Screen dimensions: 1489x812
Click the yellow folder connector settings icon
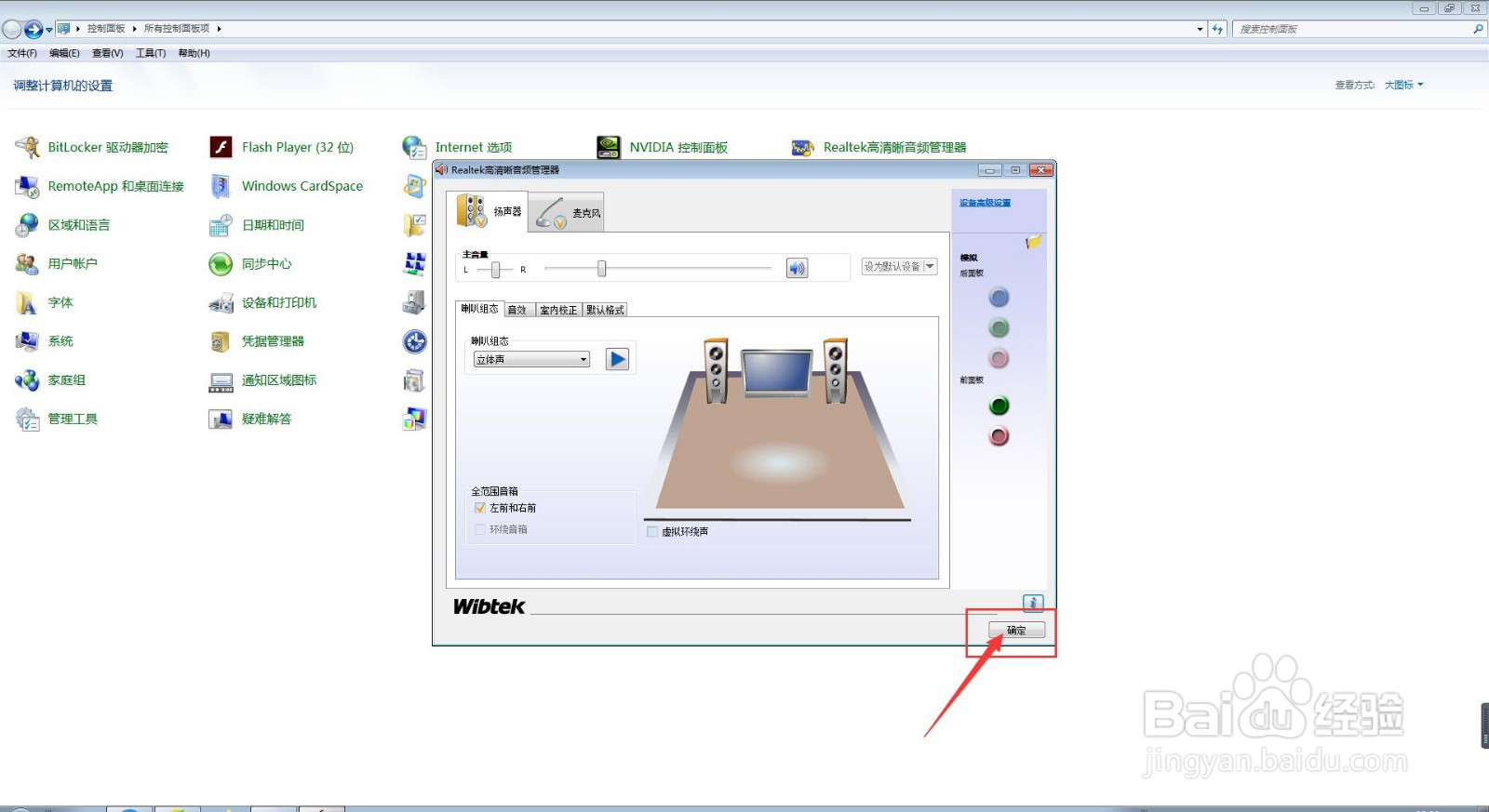pyautogui.click(x=1033, y=243)
